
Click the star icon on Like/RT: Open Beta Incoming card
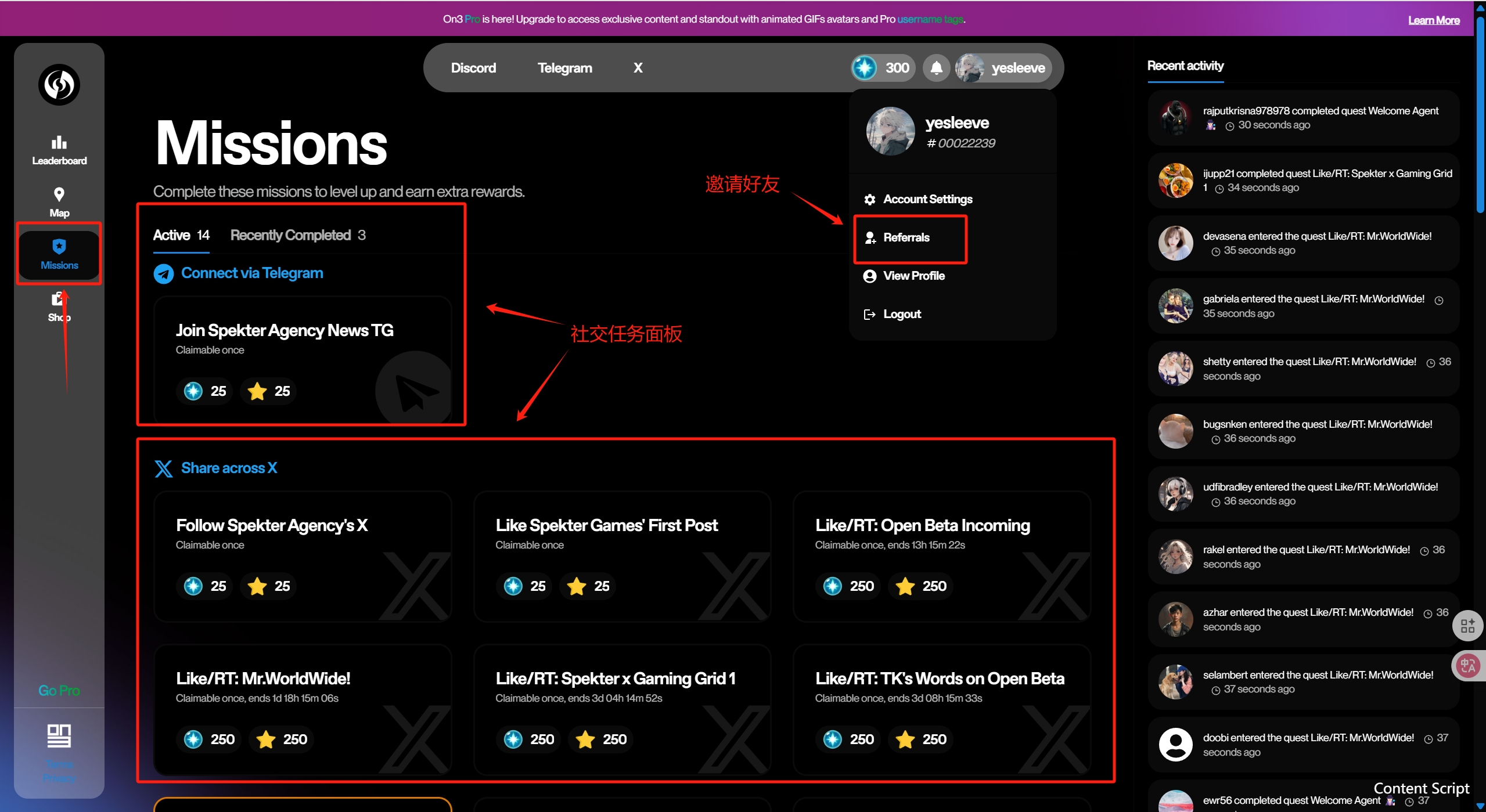pos(905,586)
